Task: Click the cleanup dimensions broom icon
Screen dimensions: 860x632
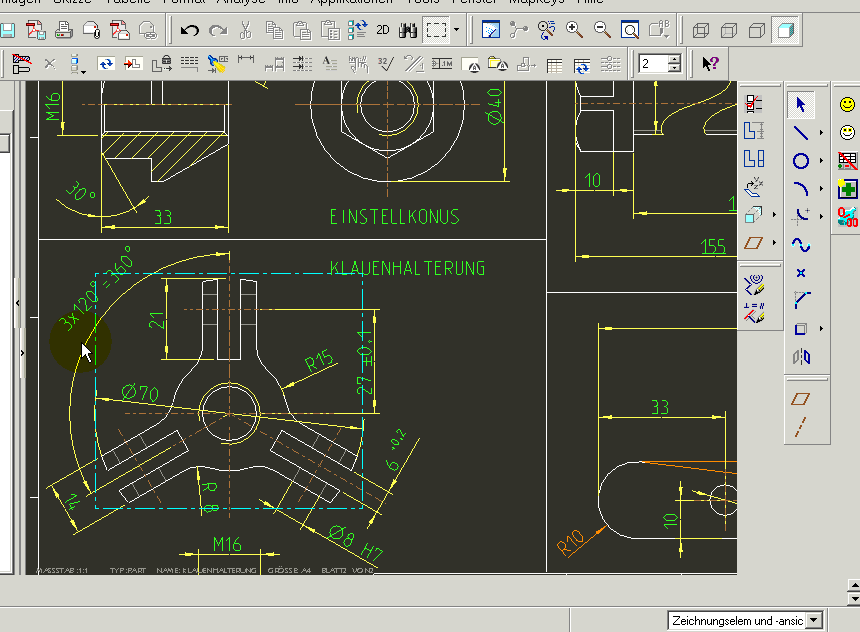Action: click(218, 64)
